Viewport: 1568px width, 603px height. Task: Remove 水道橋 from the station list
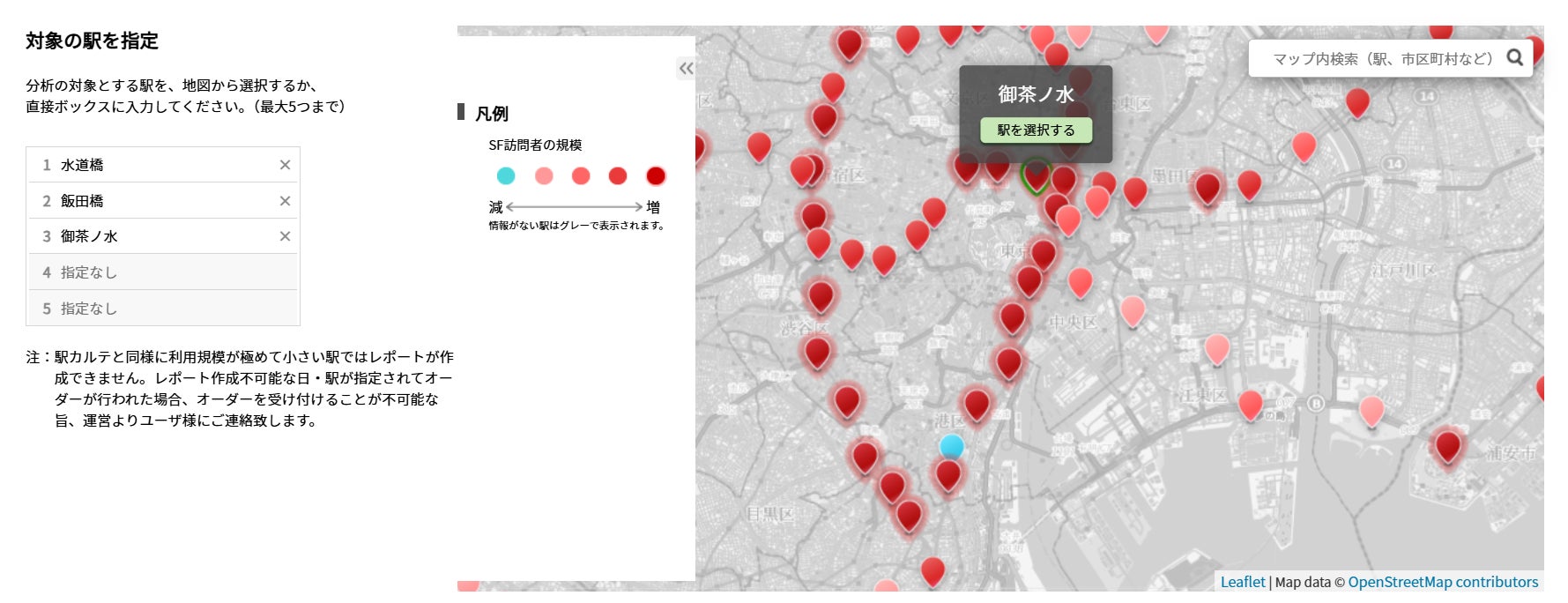click(x=285, y=165)
